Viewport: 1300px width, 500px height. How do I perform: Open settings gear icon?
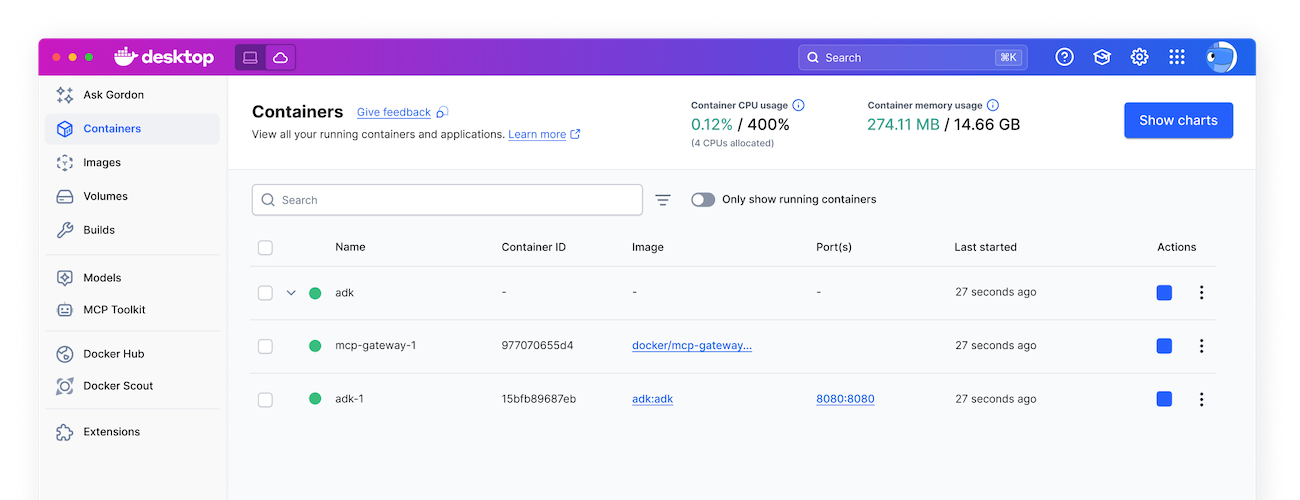click(1140, 57)
